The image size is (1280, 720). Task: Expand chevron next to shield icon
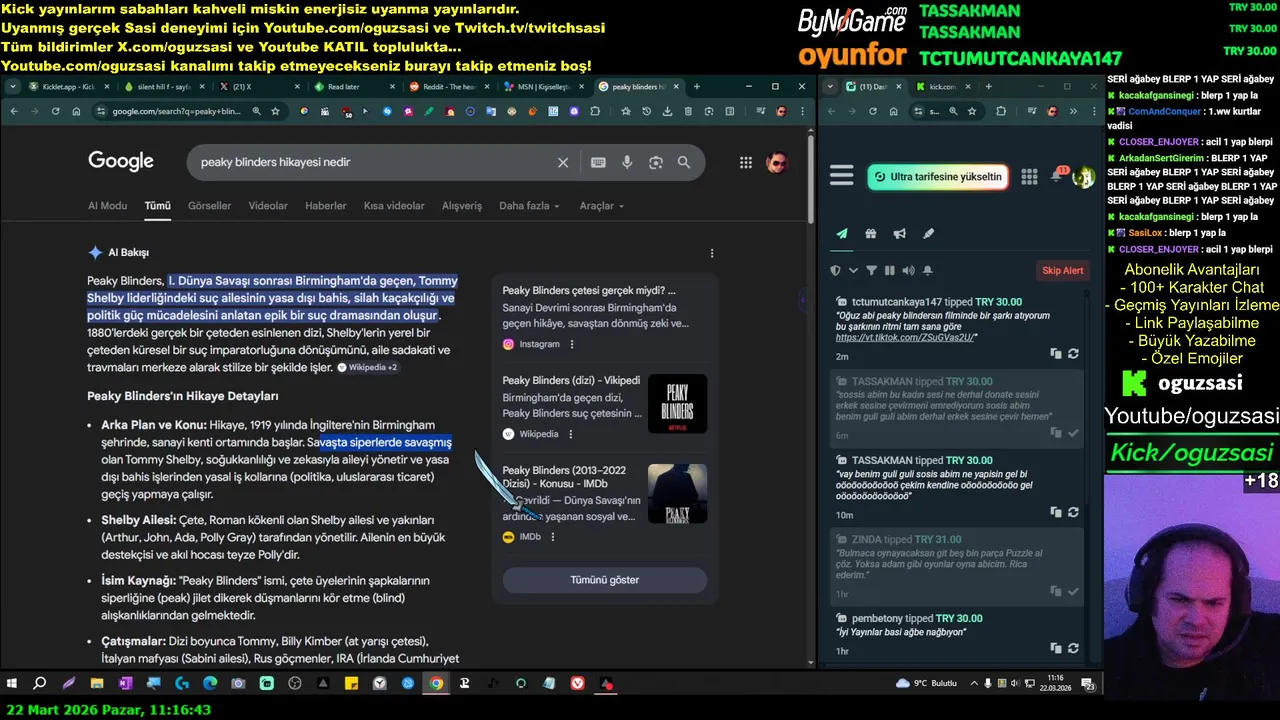pyautogui.click(x=853, y=270)
